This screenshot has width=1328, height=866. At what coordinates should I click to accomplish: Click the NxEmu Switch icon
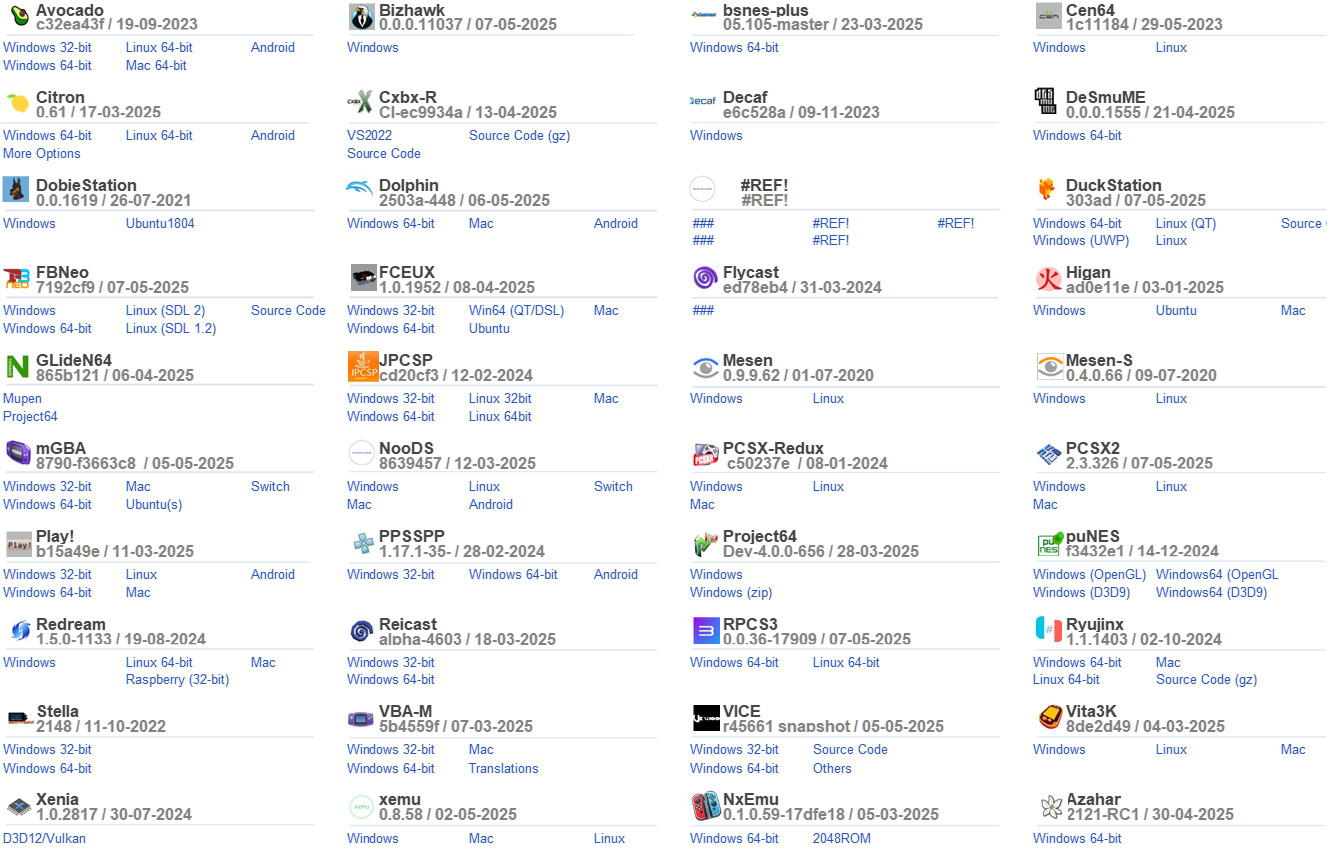(706, 806)
